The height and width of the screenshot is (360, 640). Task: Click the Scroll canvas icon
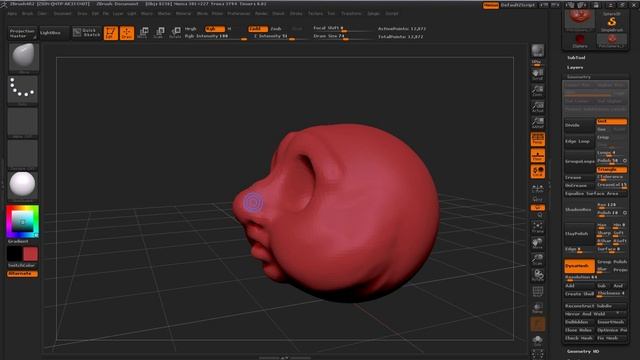[538, 74]
